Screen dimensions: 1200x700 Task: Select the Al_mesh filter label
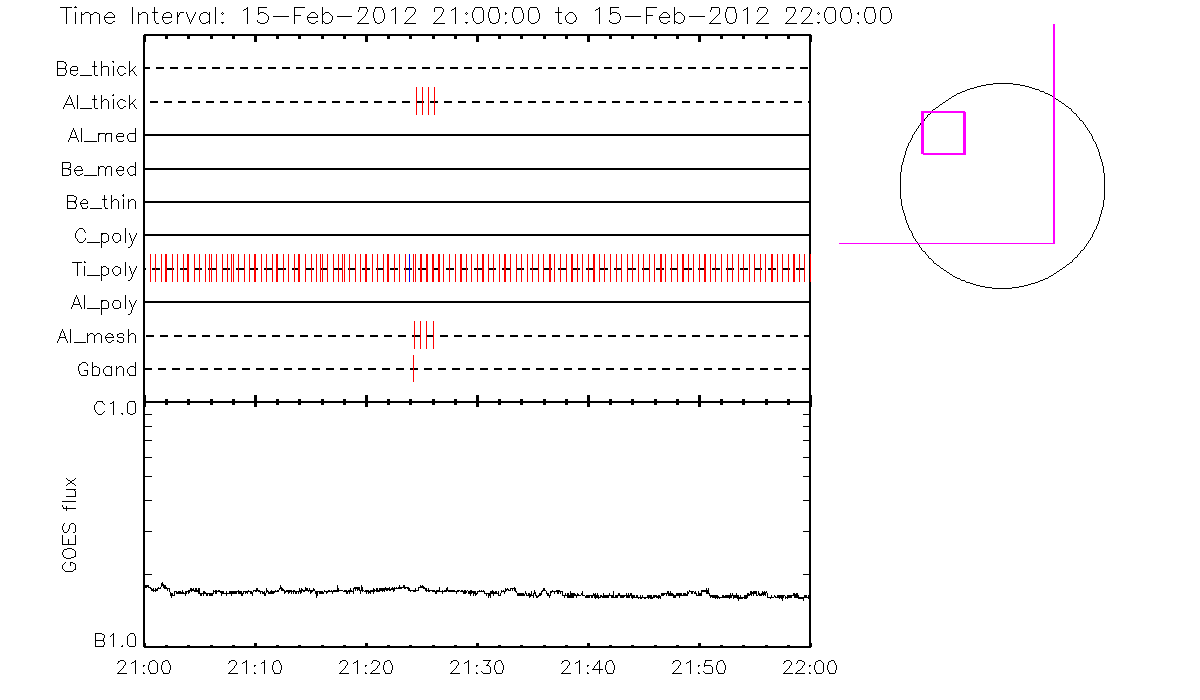tap(97, 336)
